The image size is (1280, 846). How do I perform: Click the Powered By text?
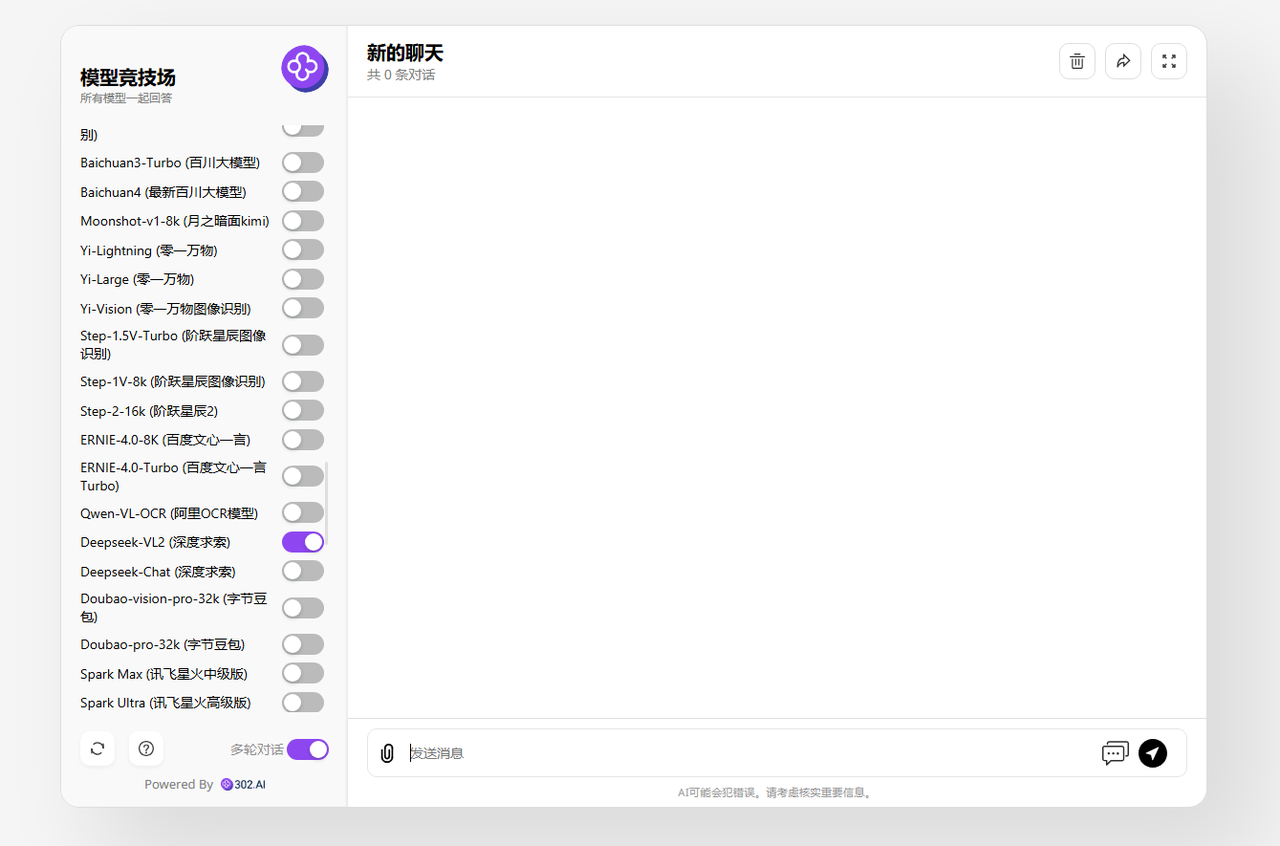coord(179,785)
